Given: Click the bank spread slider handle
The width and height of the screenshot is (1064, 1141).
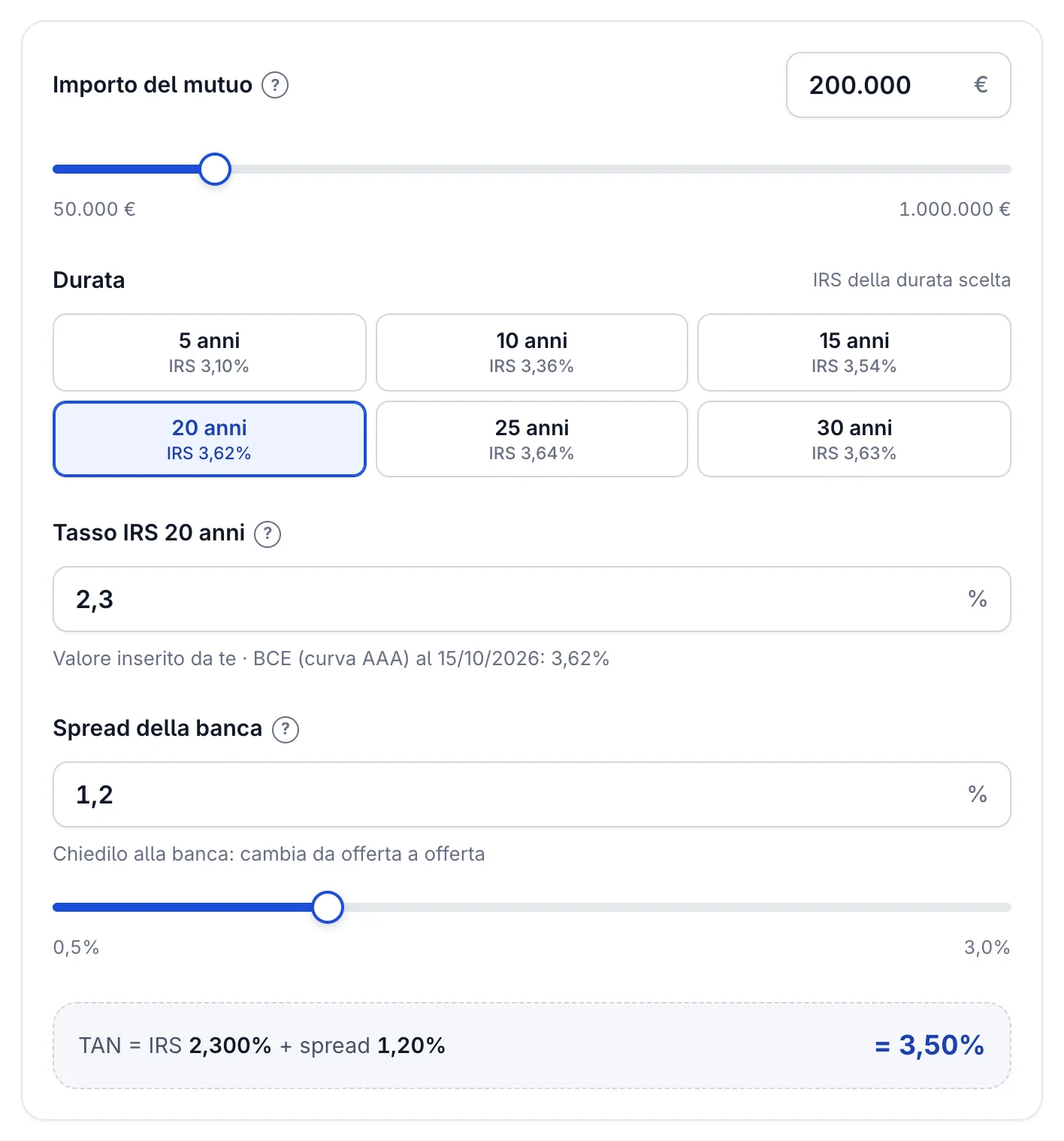Looking at the screenshot, I should 328,907.
